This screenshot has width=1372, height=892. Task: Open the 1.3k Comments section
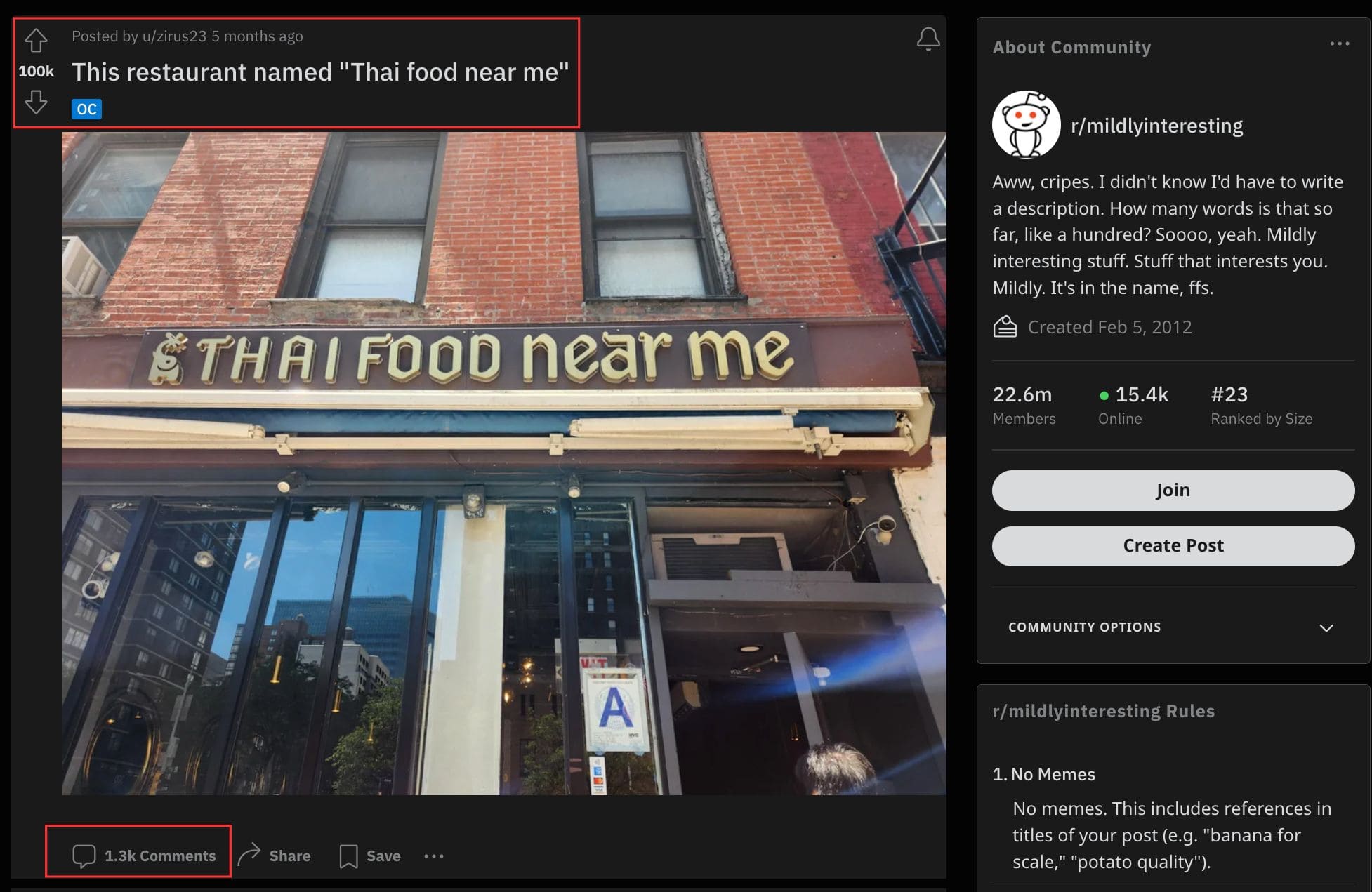coord(144,856)
